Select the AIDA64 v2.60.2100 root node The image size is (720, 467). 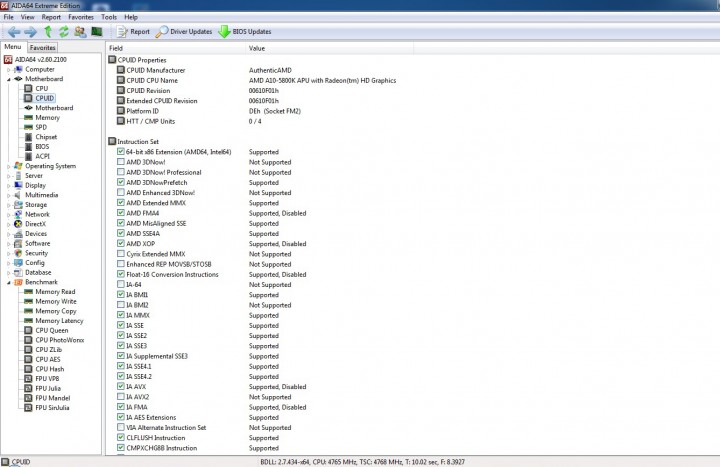coord(35,59)
